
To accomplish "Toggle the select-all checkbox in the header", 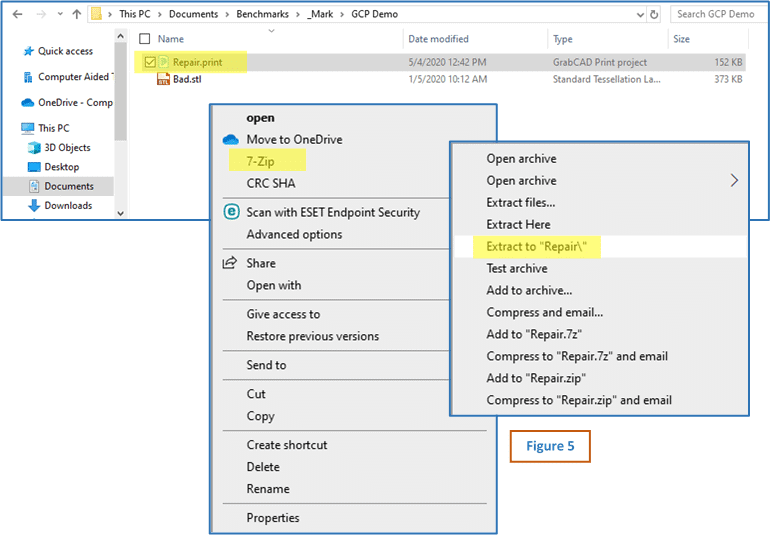I will tap(145, 39).
